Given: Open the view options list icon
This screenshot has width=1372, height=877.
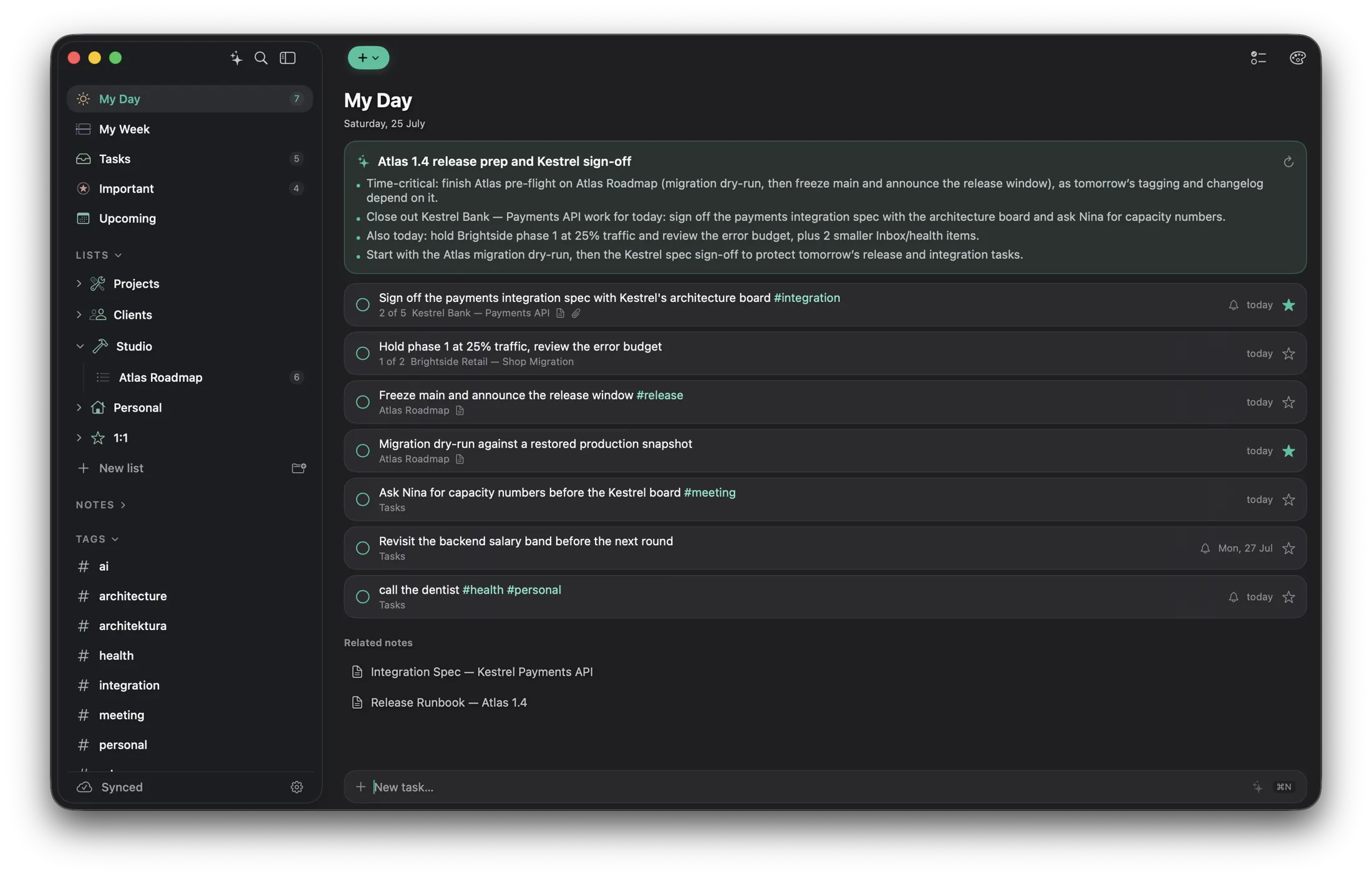Looking at the screenshot, I should [1258, 58].
